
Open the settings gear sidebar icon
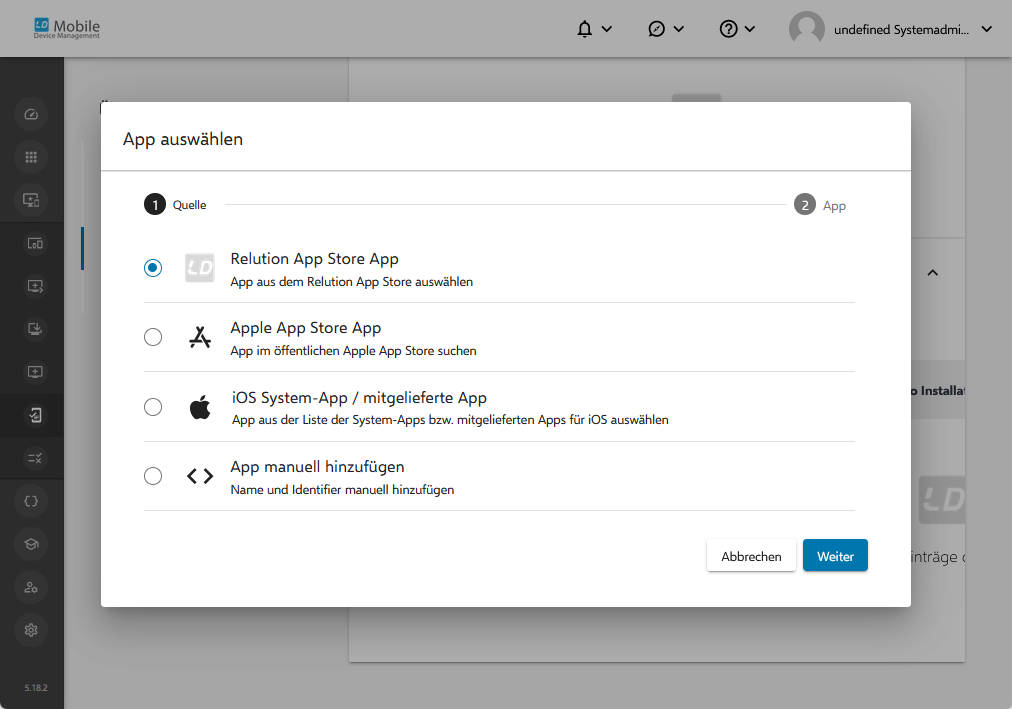coord(31,630)
